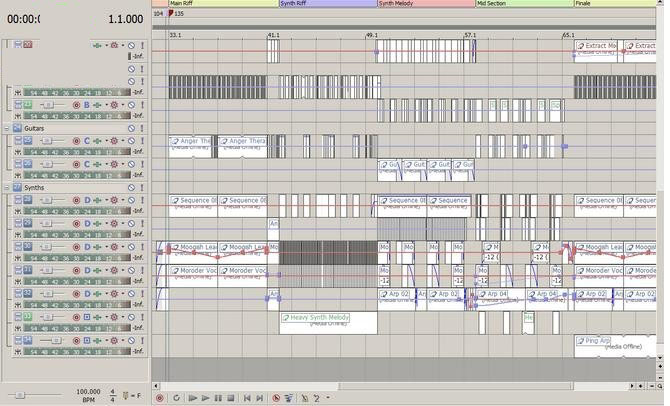Arm track 31 for record

coord(76,270)
